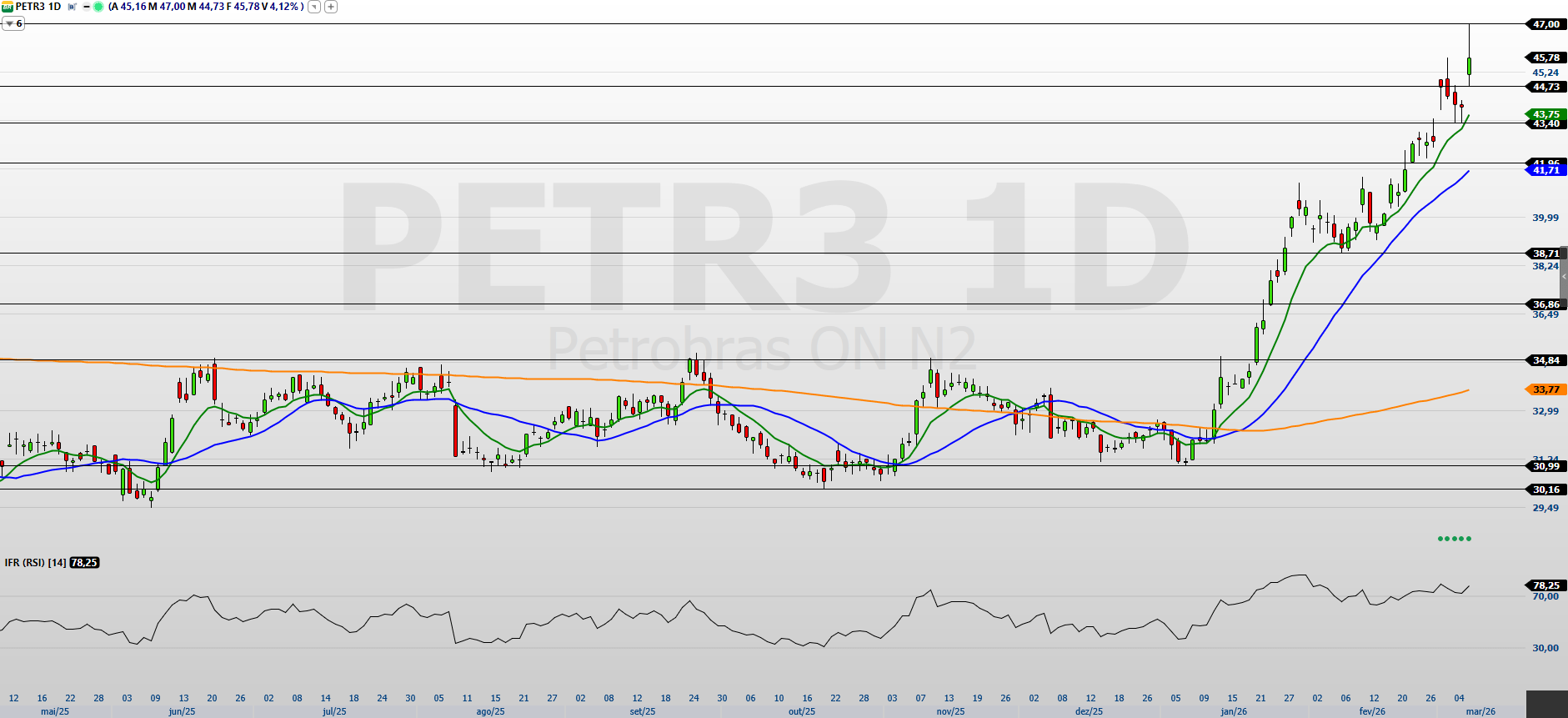Screen dimensions: 1568x718
Task: Select the 38,71 horizontal level label
Action: 1545,254
